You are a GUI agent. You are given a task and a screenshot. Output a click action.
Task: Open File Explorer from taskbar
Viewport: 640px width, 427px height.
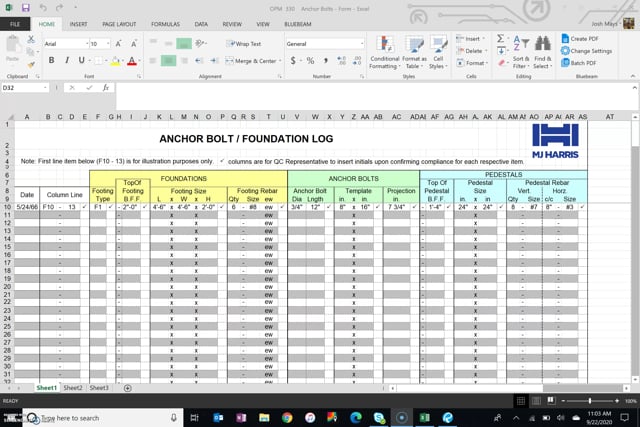point(264,418)
